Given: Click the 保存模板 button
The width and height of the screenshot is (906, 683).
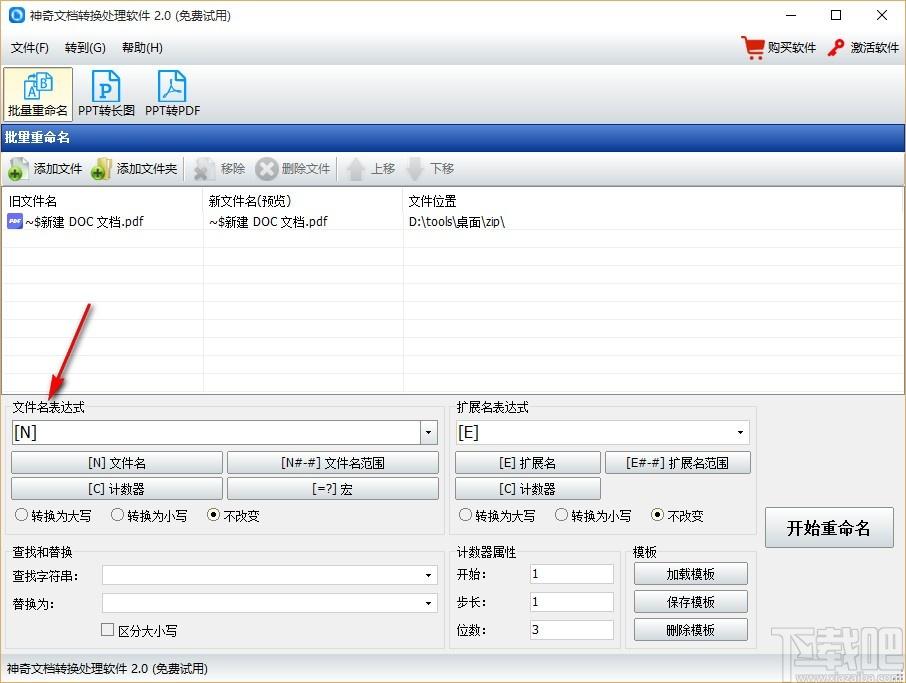Looking at the screenshot, I should point(691,602).
